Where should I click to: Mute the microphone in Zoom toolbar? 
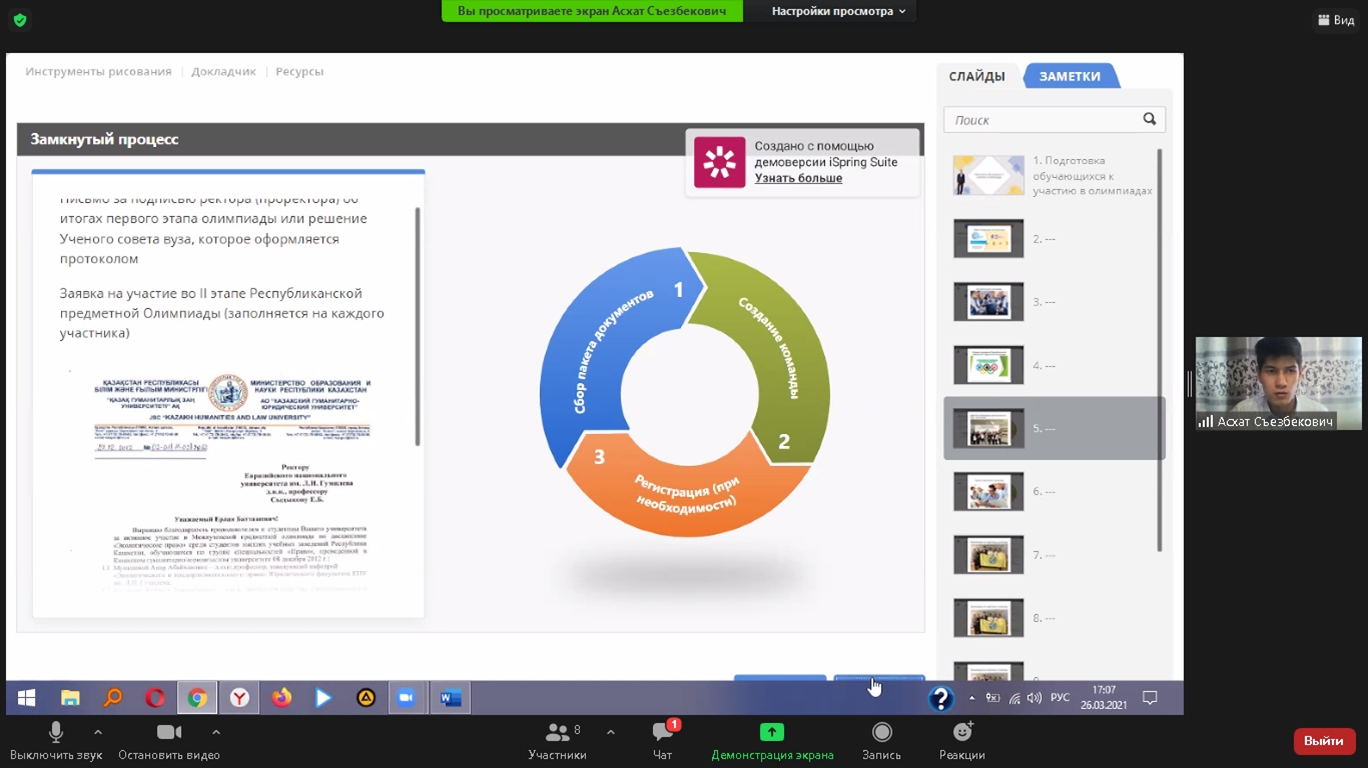56,733
